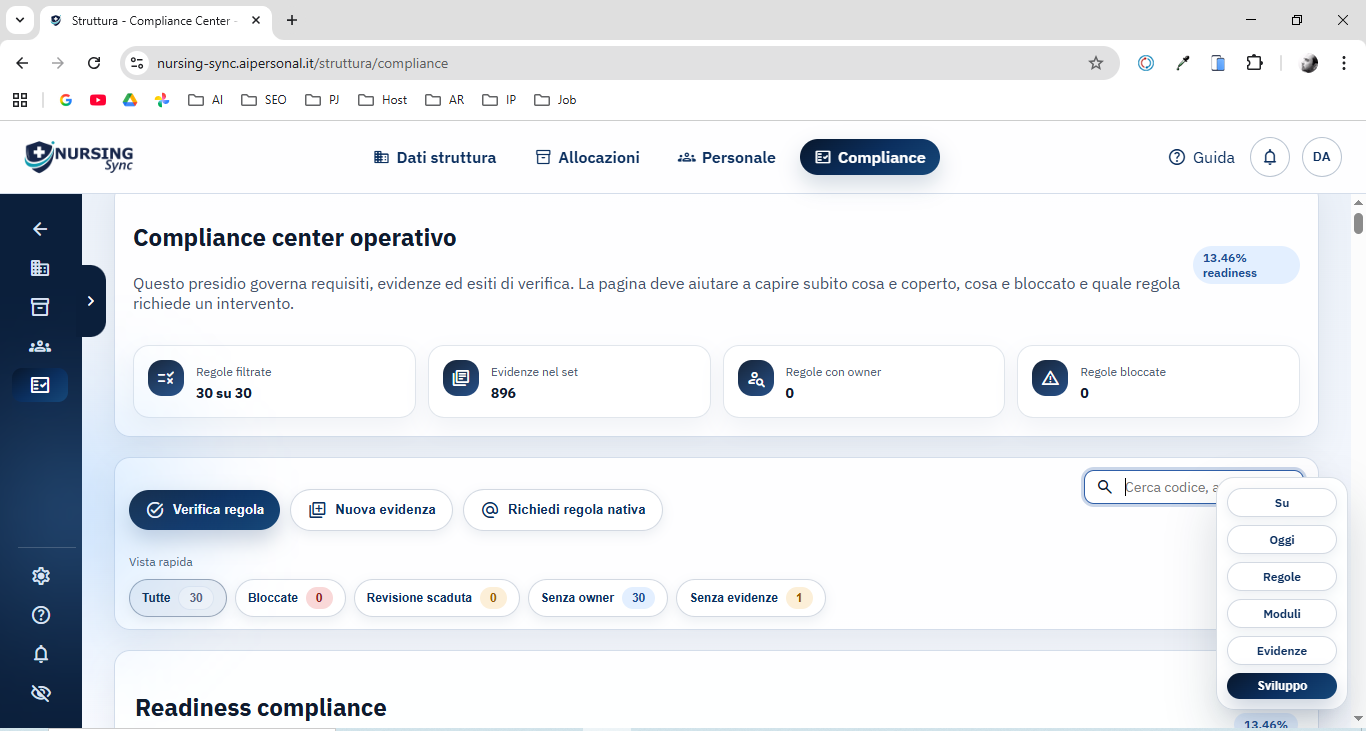The width and height of the screenshot is (1366, 731).
Task: Open the bell notifications in sidebar
Action: tap(41, 654)
